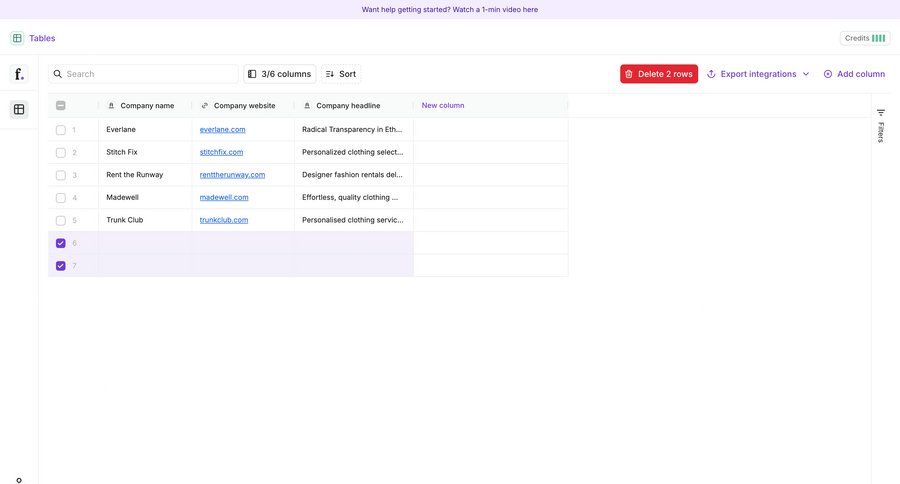Image resolution: width=900 pixels, height=484 pixels.
Task: Uncheck the row 7 checkbox
Action: point(61,266)
